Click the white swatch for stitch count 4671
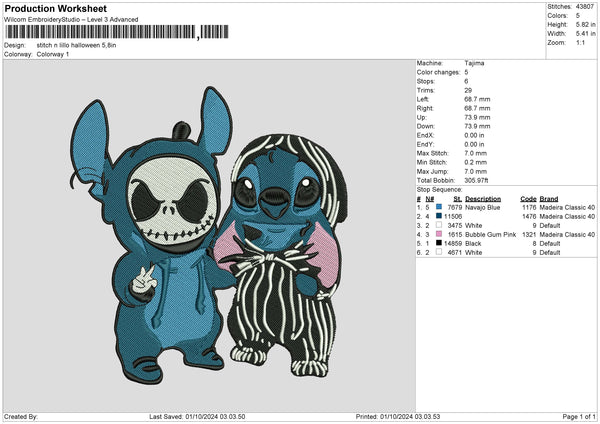600x424 pixels. click(x=438, y=252)
